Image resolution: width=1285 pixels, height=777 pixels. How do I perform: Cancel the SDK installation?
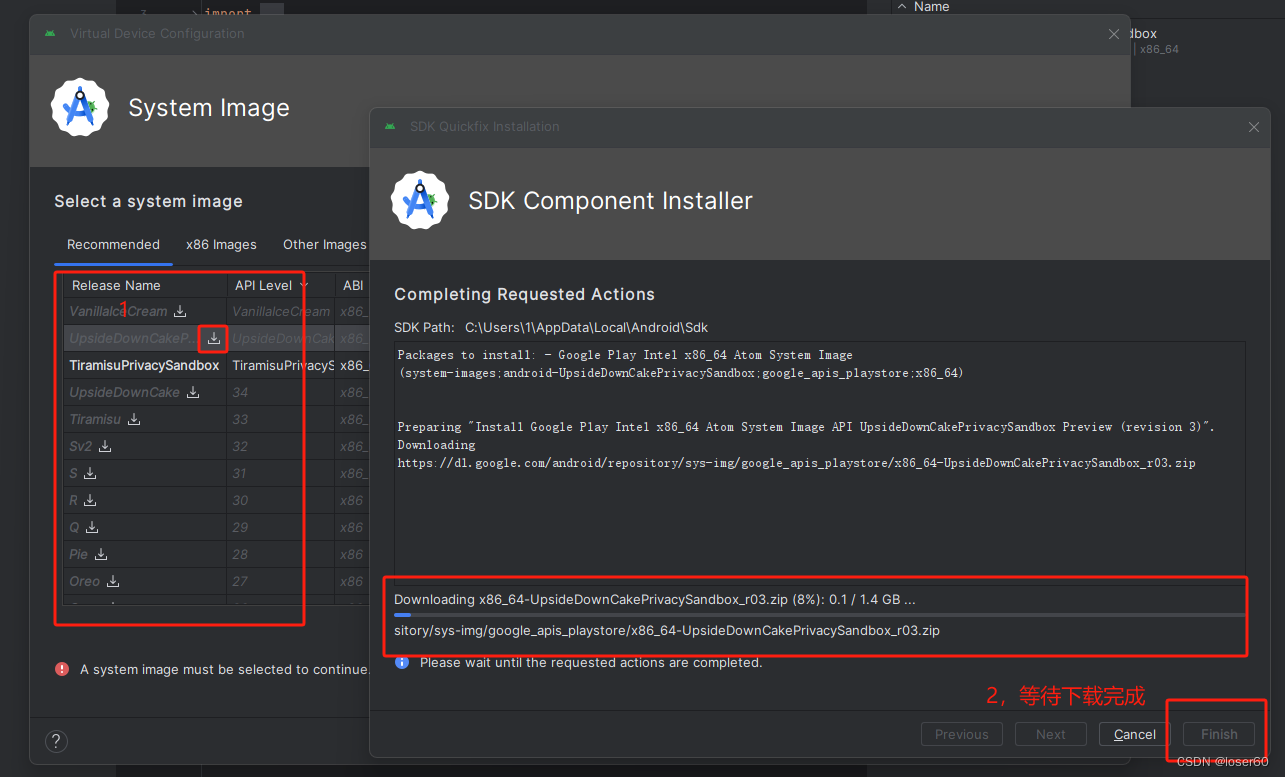point(1135,735)
